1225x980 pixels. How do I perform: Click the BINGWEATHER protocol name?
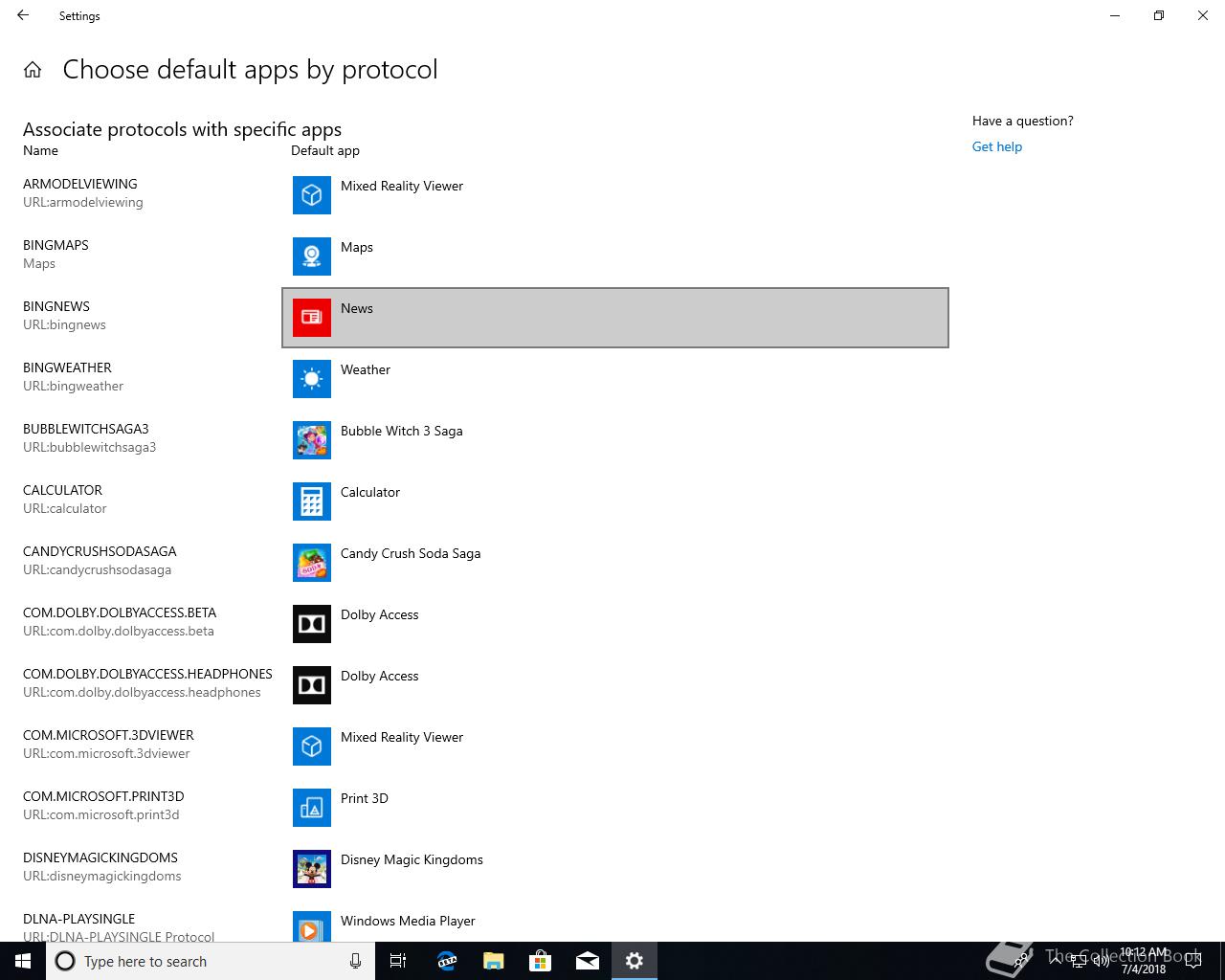[x=67, y=367]
